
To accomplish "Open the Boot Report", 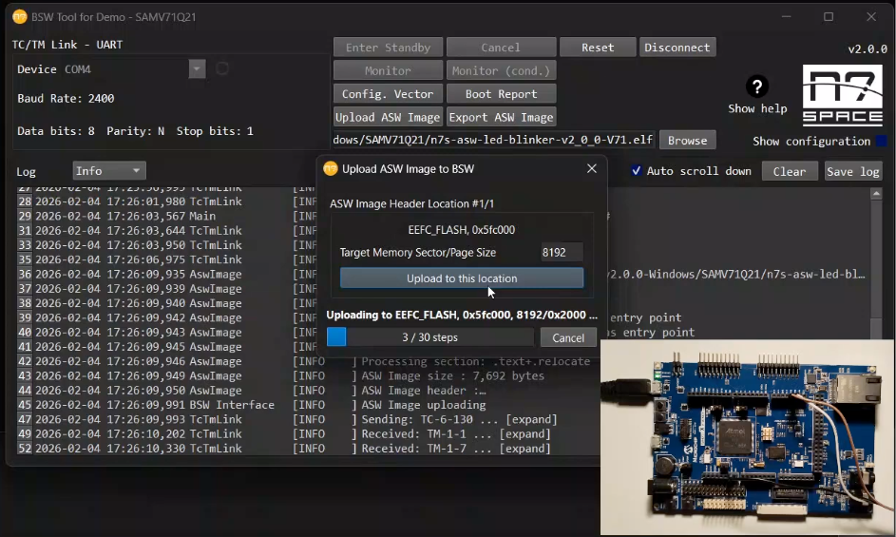I will [x=500, y=94].
